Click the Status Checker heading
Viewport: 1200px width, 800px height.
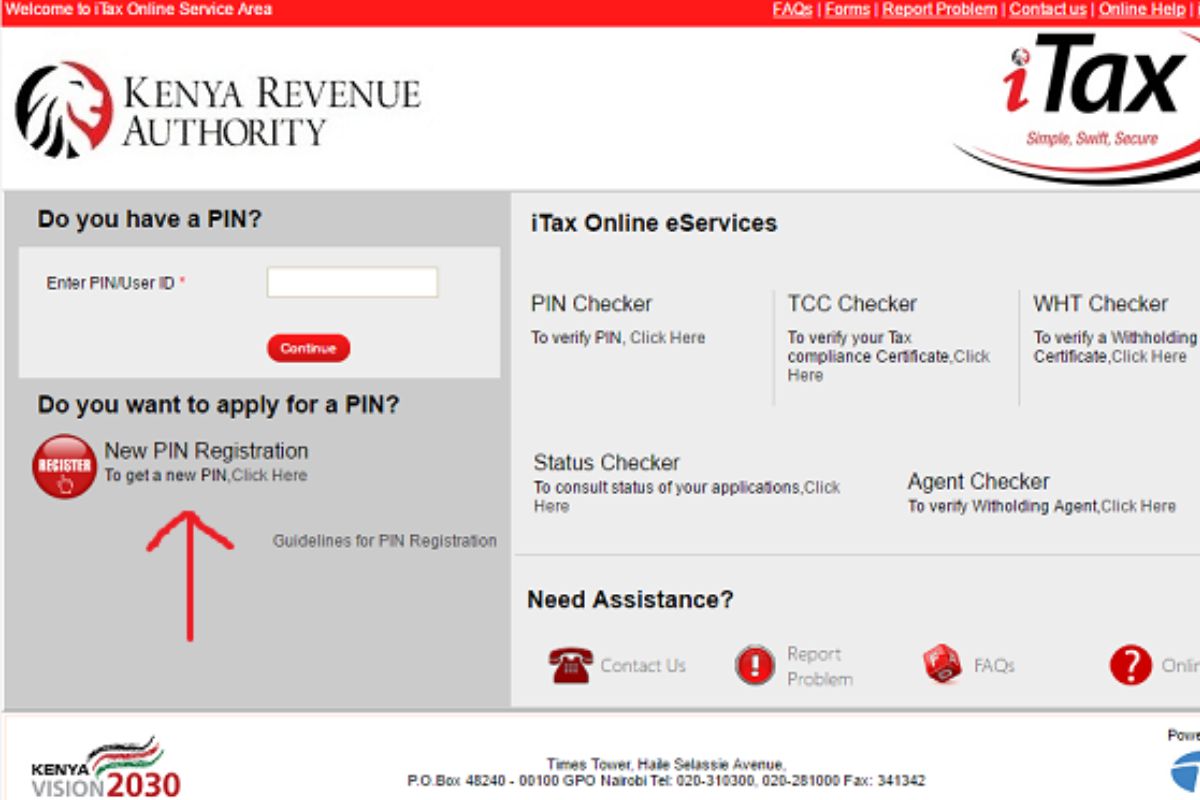coord(606,463)
